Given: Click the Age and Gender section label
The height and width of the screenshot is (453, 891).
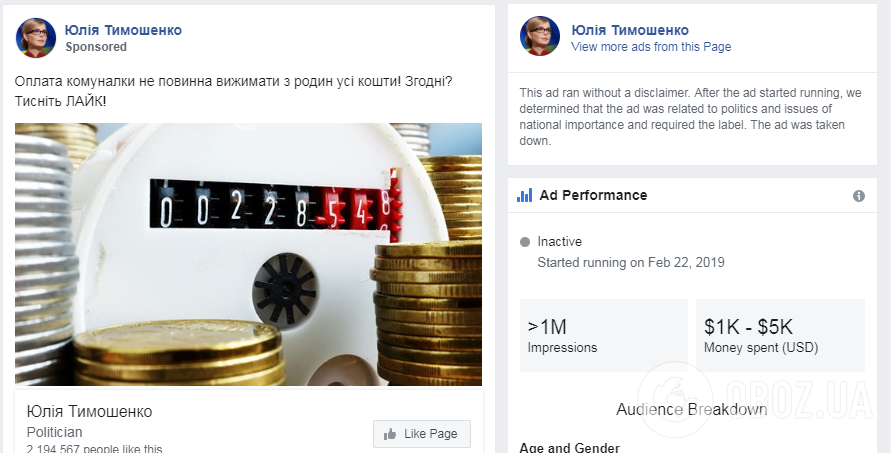Looking at the screenshot, I should 569,447.
